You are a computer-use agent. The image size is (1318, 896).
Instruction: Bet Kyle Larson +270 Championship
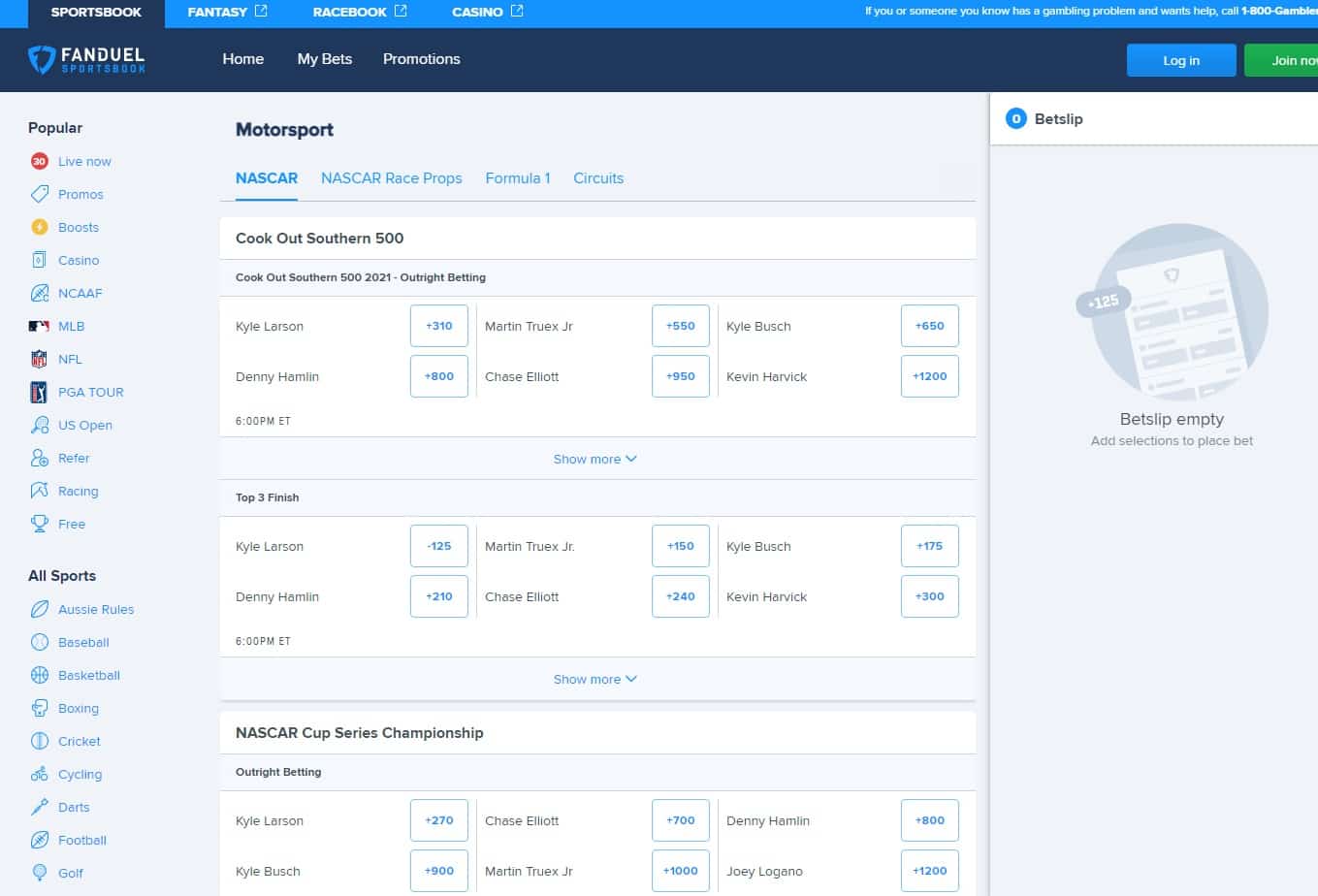point(439,820)
